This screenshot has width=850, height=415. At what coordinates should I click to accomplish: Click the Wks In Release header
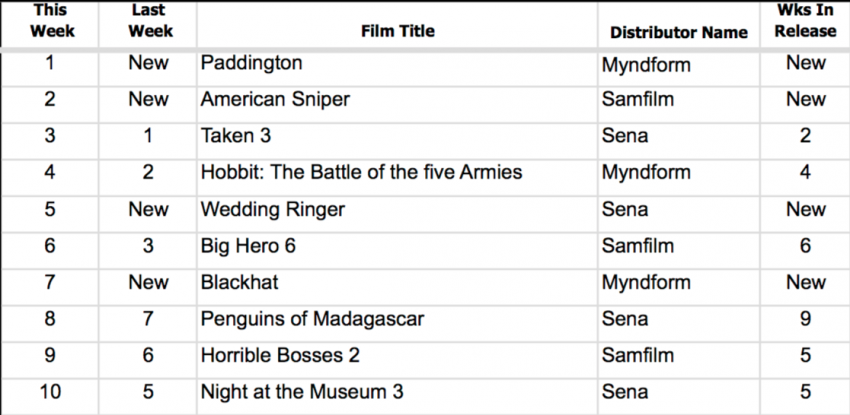pos(805,21)
